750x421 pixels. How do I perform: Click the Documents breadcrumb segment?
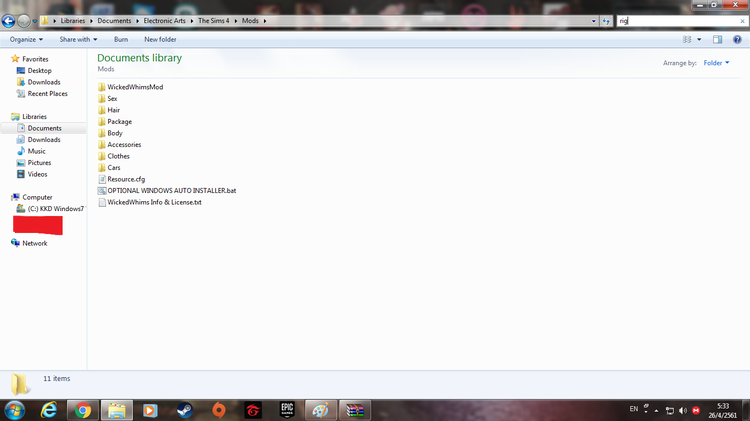coord(114,21)
